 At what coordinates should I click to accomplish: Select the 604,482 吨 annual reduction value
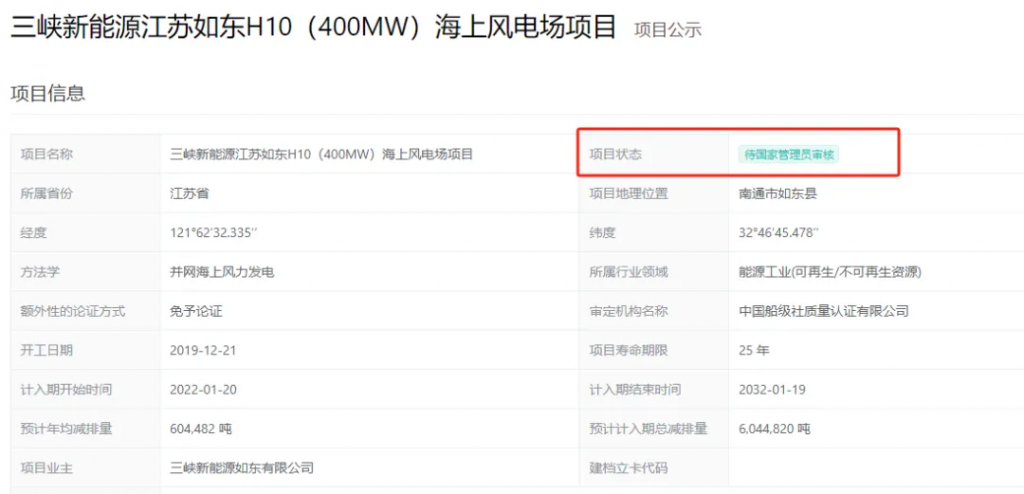click(201, 428)
